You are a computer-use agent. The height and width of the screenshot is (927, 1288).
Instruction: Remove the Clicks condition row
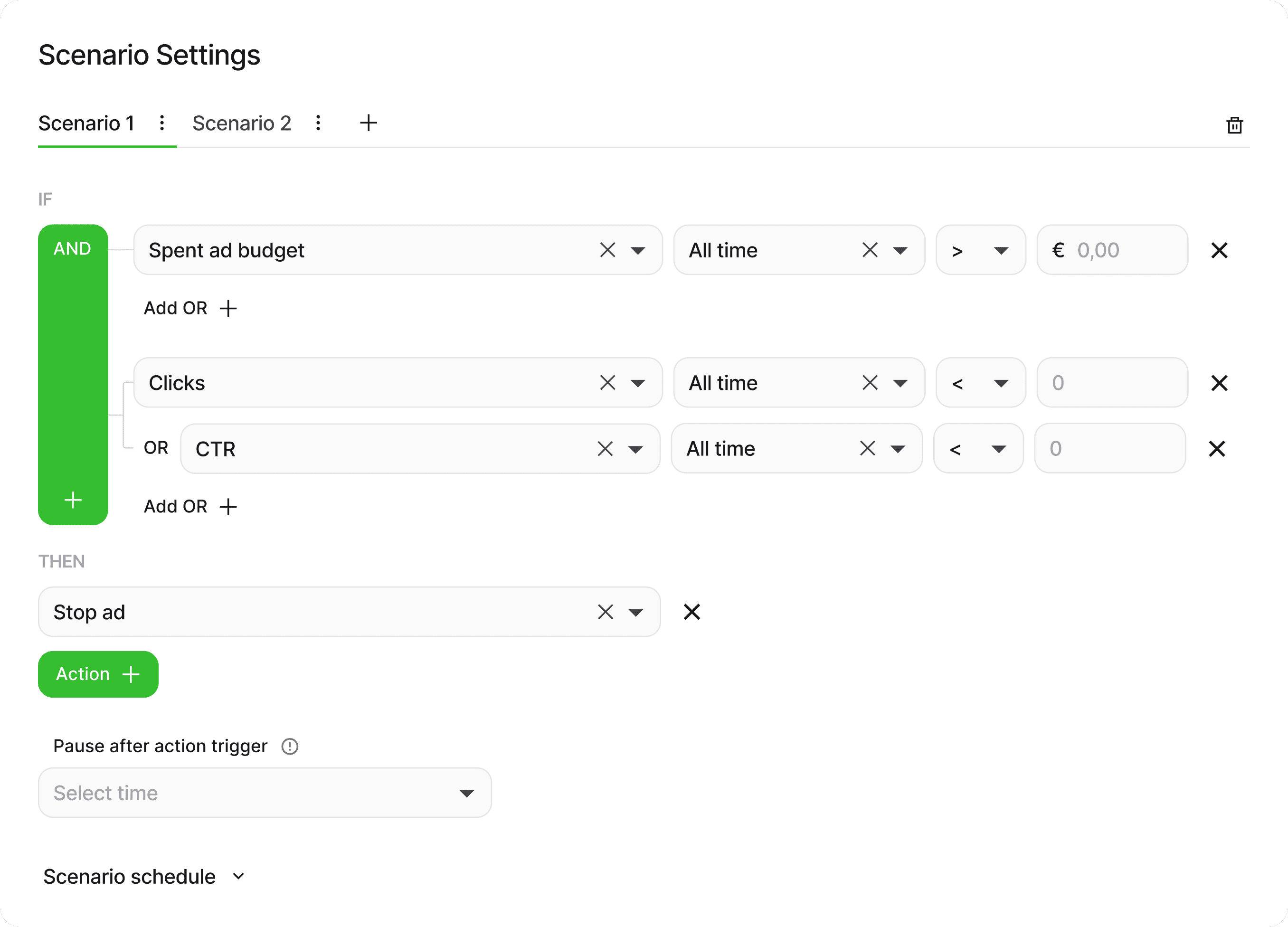[1219, 383]
